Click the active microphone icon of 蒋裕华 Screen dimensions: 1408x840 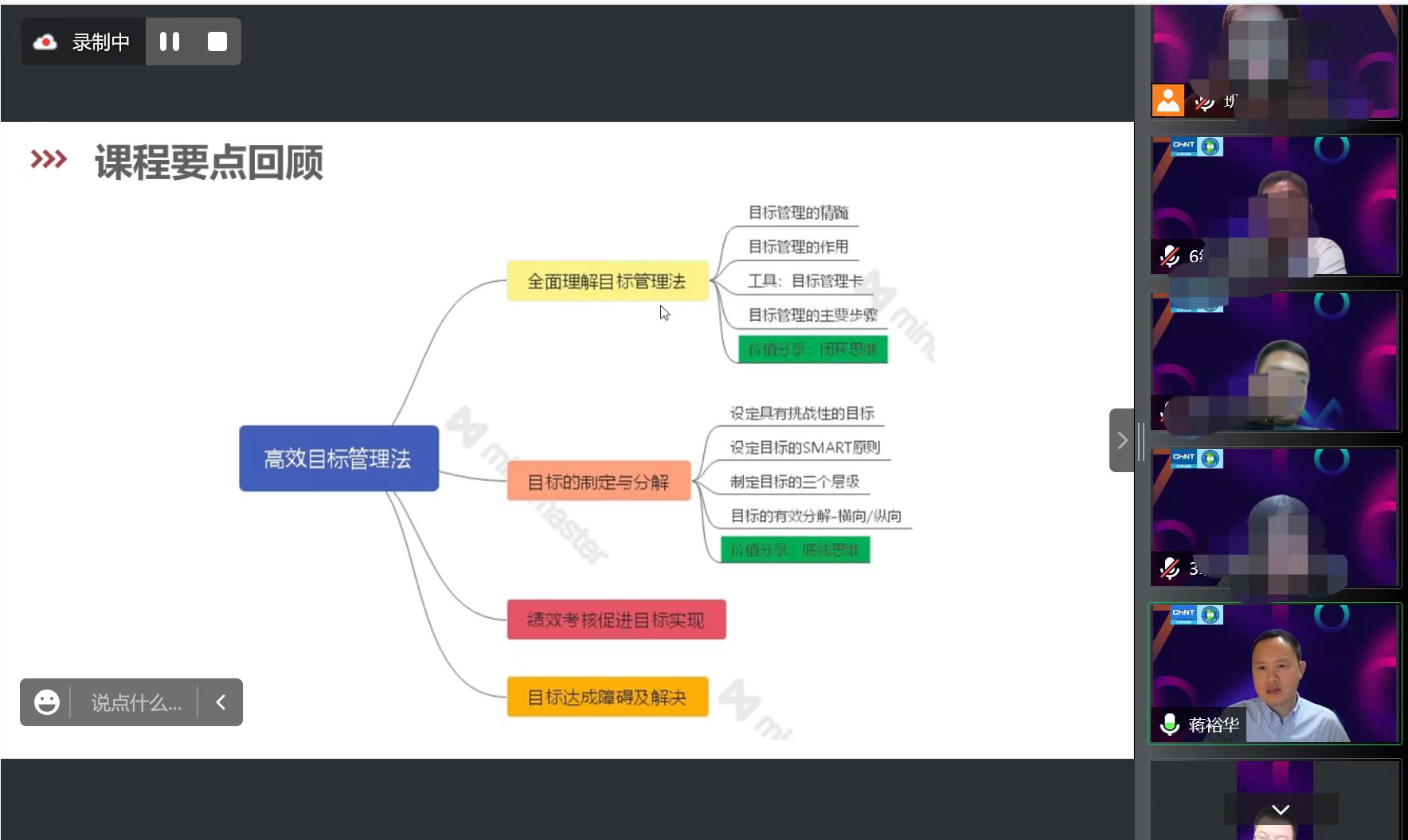(1169, 725)
